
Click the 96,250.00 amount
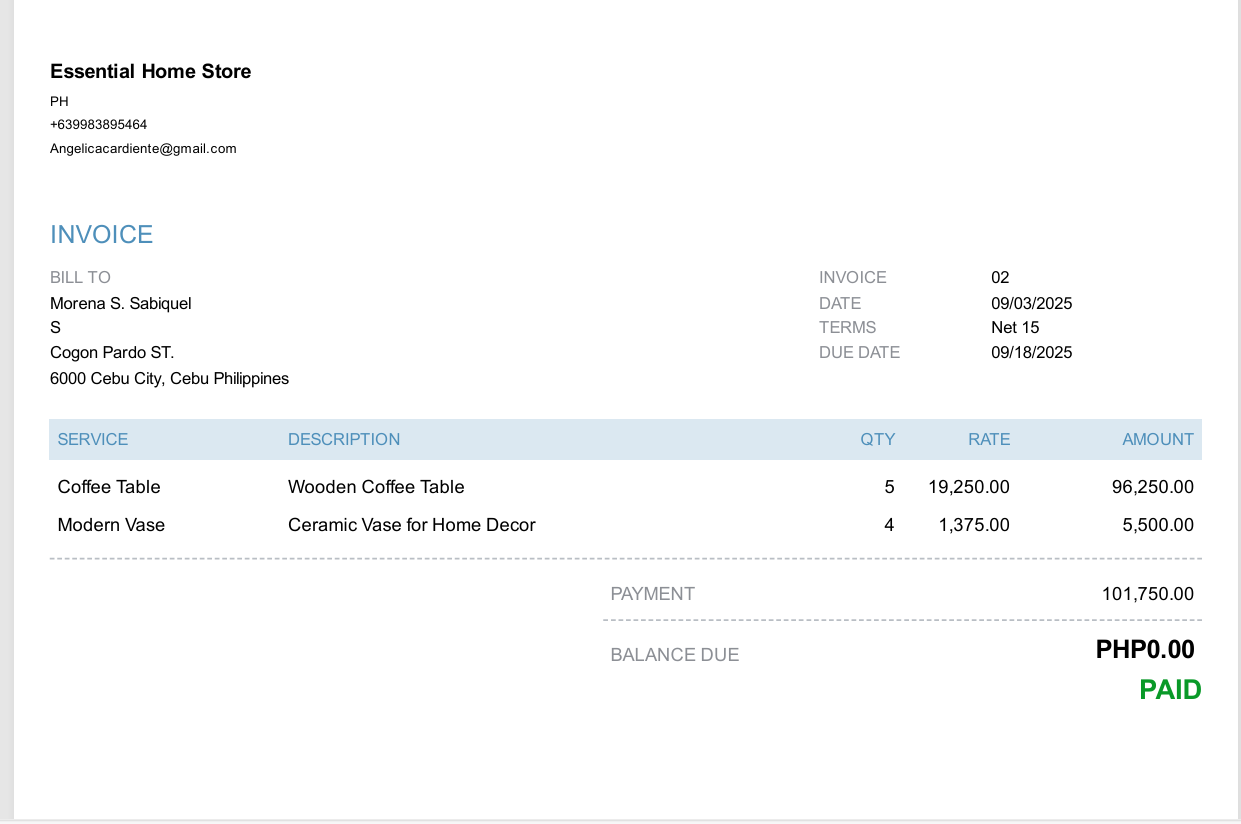(1152, 487)
